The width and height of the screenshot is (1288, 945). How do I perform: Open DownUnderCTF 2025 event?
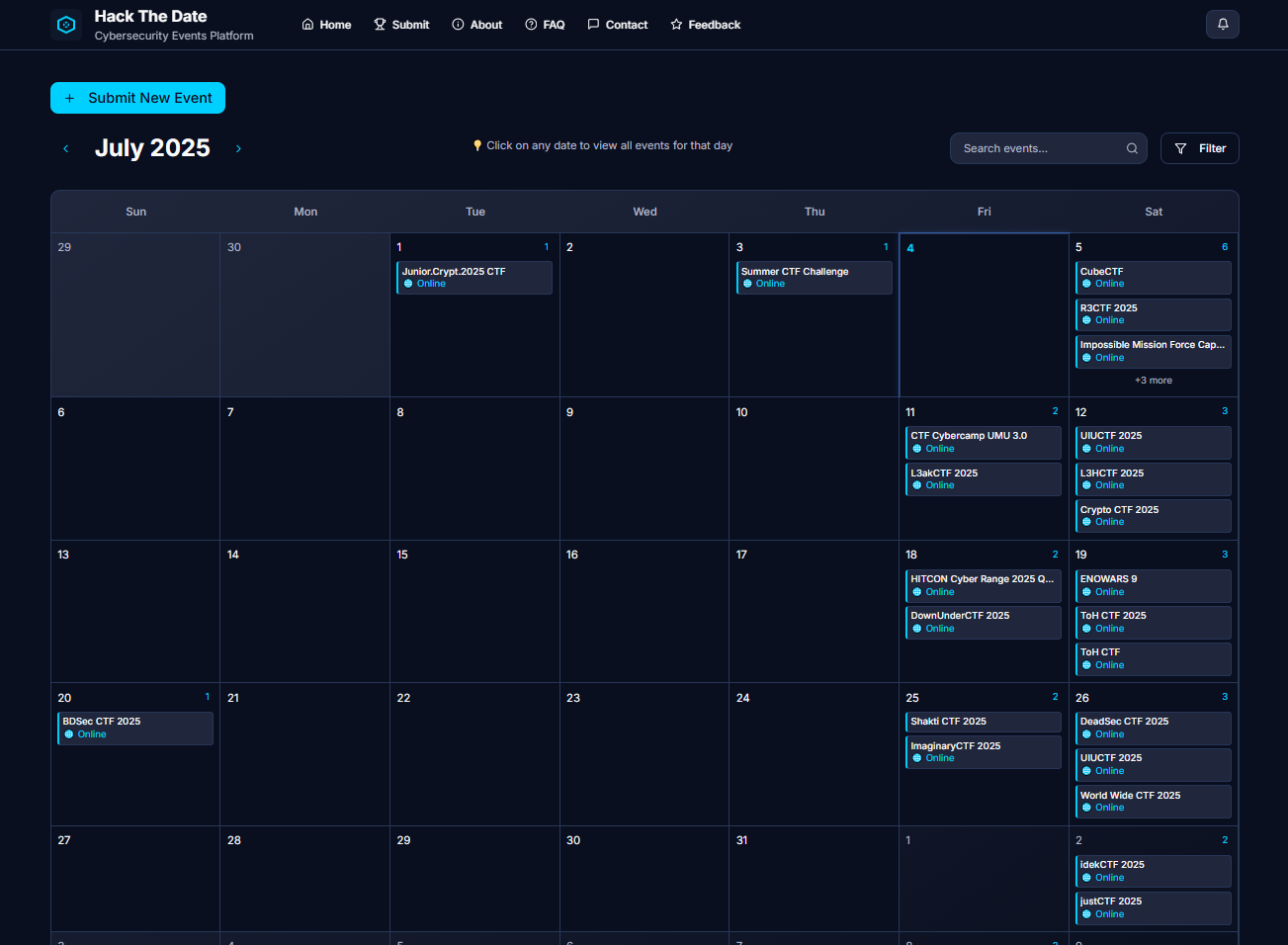(984, 622)
